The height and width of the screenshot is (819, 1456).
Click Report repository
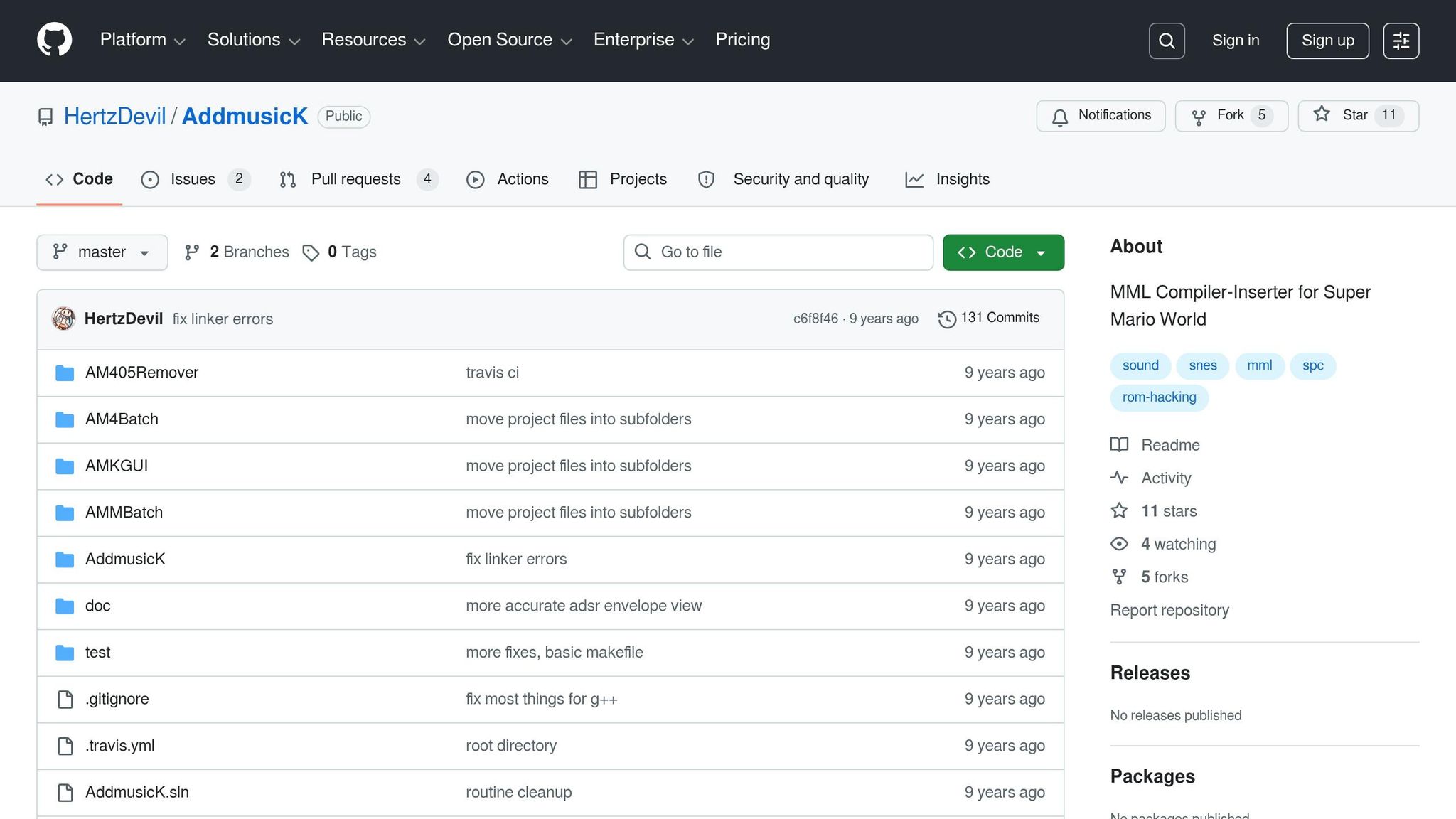[x=1169, y=611]
